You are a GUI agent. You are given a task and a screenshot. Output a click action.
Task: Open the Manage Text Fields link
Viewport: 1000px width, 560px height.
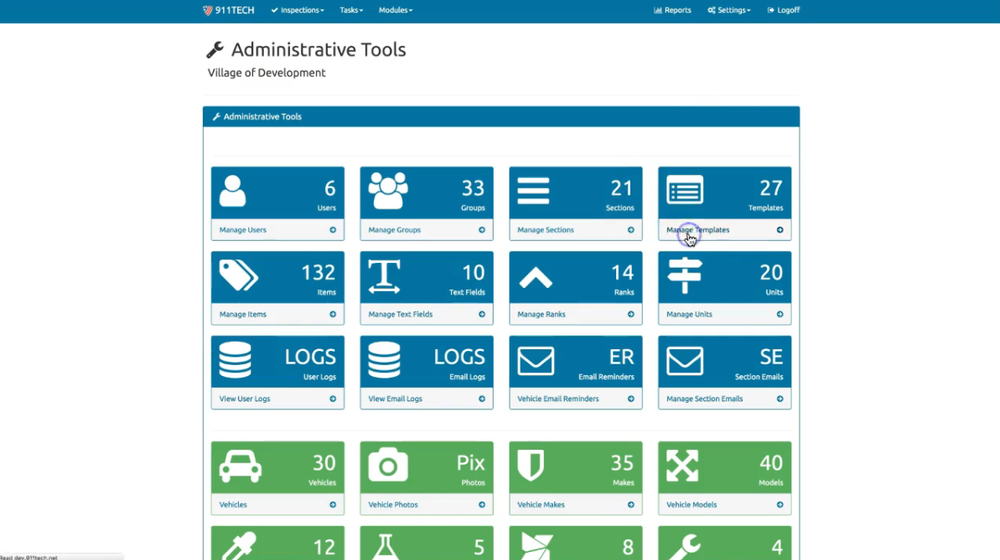[401, 314]
